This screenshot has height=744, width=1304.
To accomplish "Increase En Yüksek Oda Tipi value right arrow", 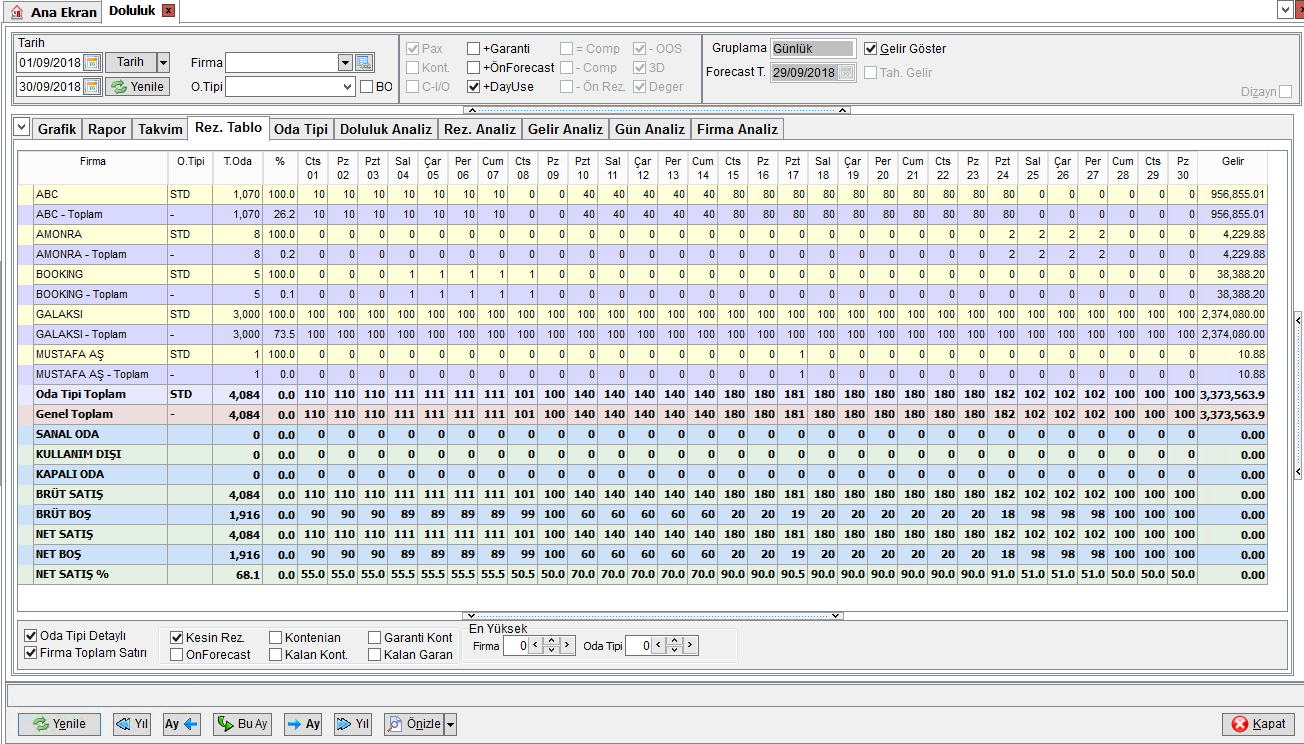I will (x=691, y=645).
